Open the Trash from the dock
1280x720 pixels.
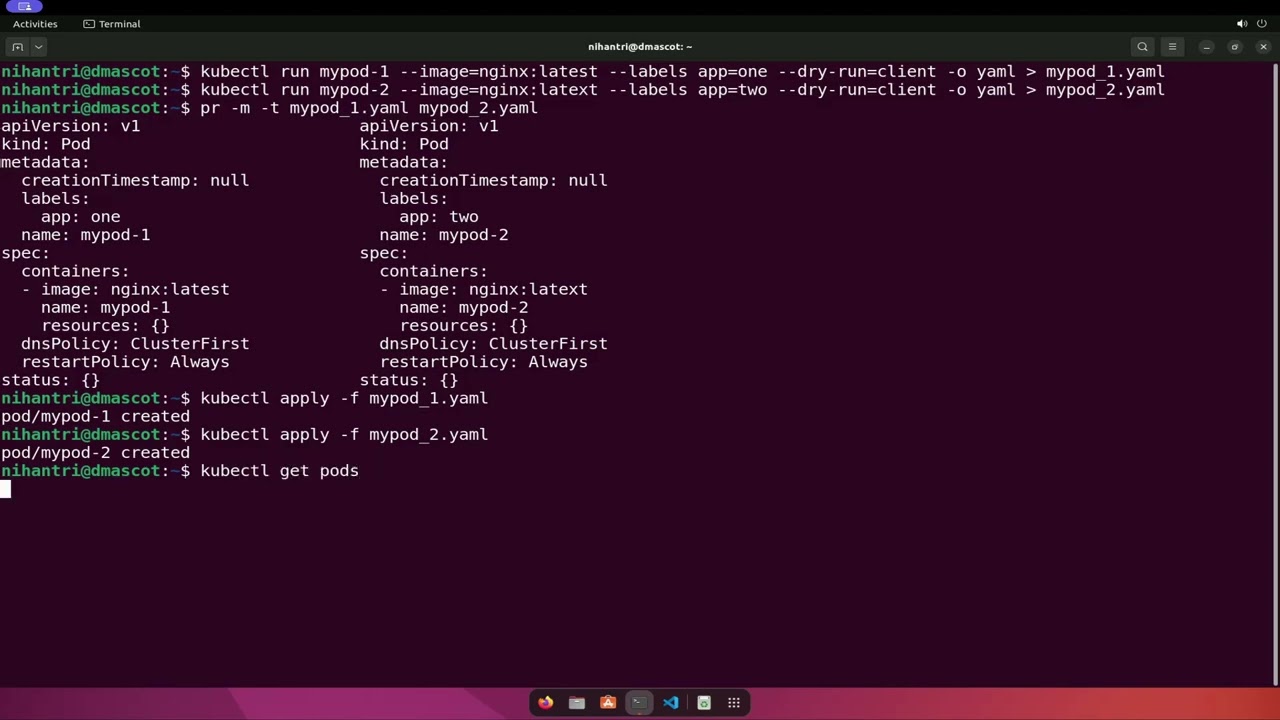coord(703,703)
